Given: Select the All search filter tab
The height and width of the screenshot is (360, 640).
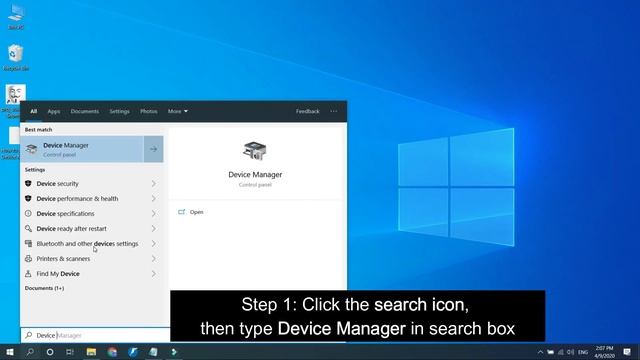Looking at the screenshot, I should point(33,111).
